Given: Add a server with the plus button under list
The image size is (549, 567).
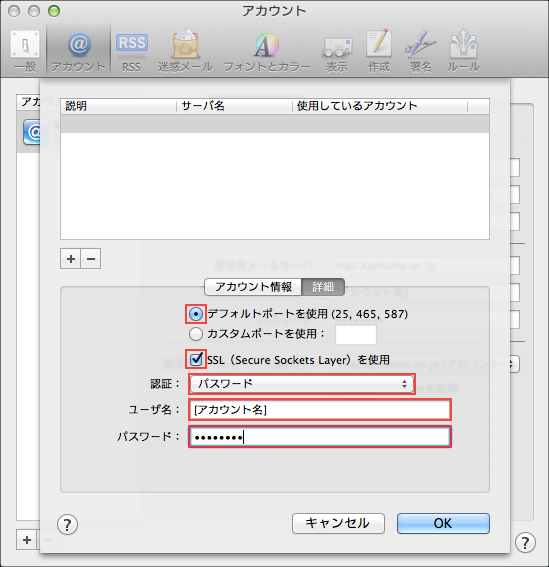Looking at the screenshot, I should coord(71,259).
